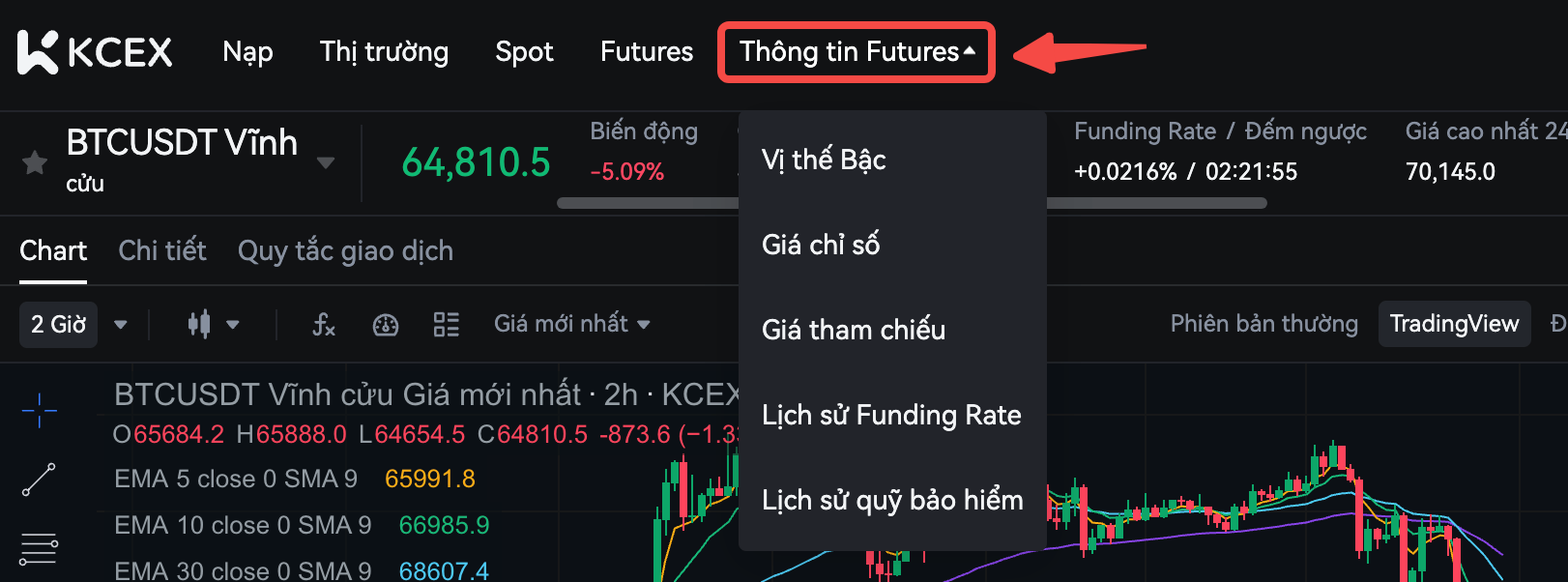Open the Fibonacci retracement tool
The width and height of the screenshot is (1568, 582).
(x=39, y=548)
